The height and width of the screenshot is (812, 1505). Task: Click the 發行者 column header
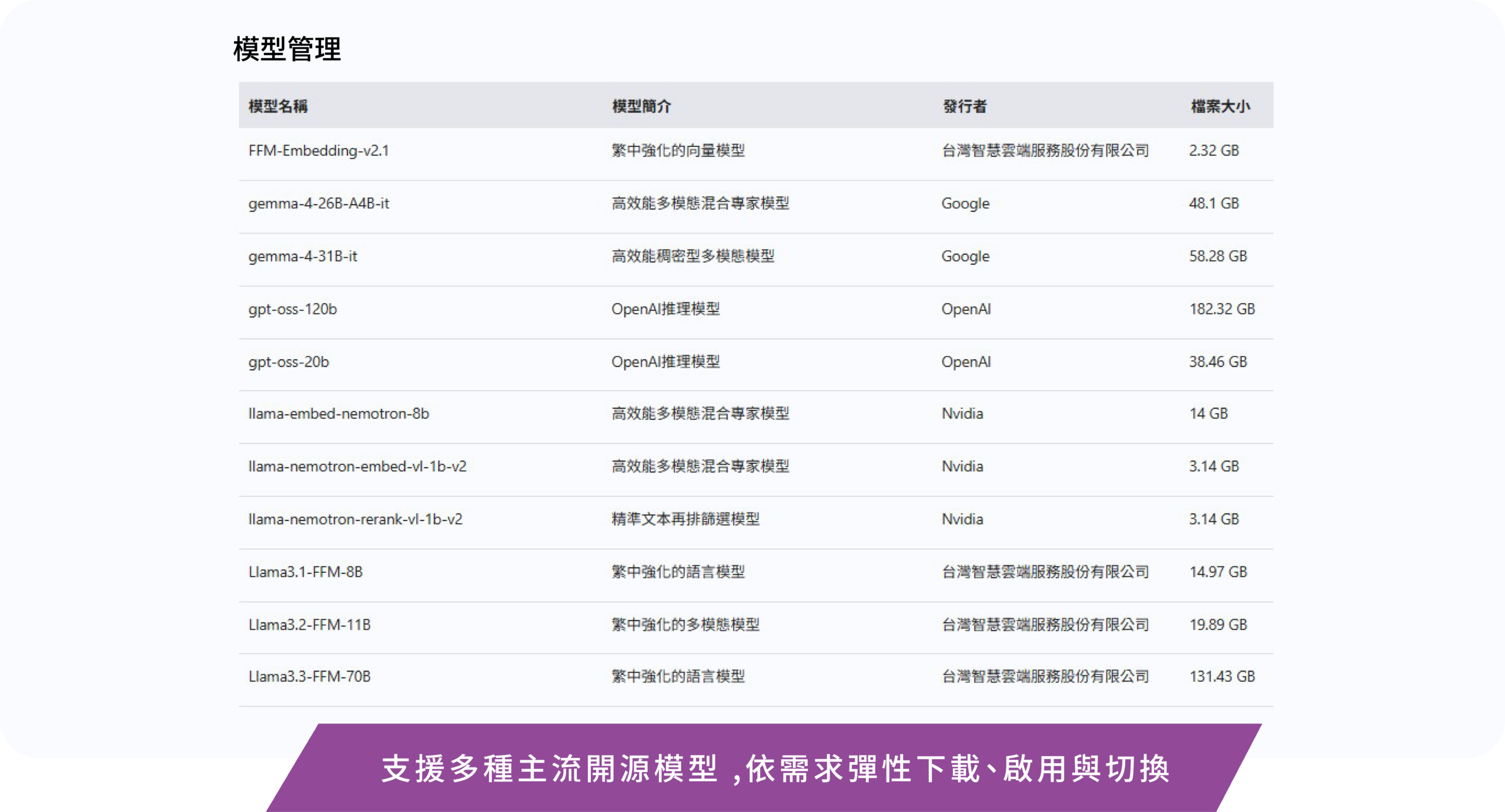pos(965,106)
